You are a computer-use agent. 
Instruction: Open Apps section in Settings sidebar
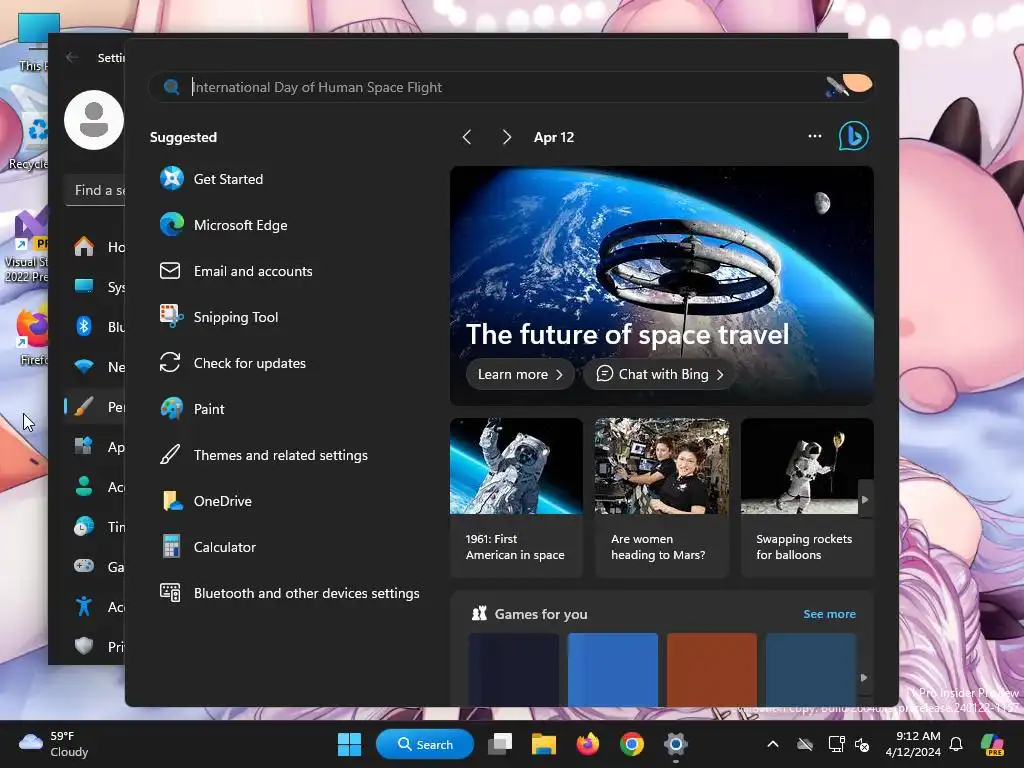[95, 447]
